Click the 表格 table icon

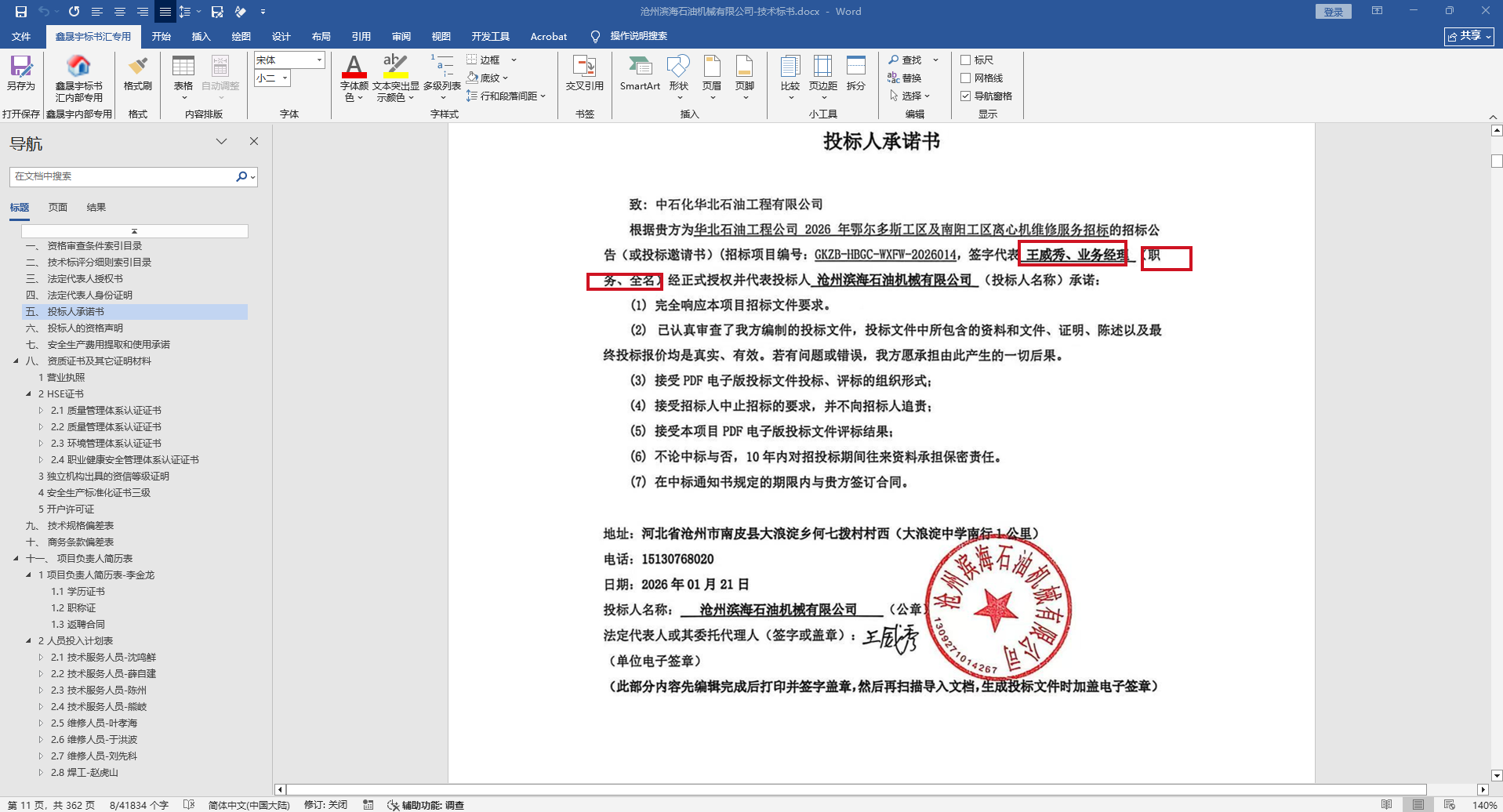click(x=183, y=77)
